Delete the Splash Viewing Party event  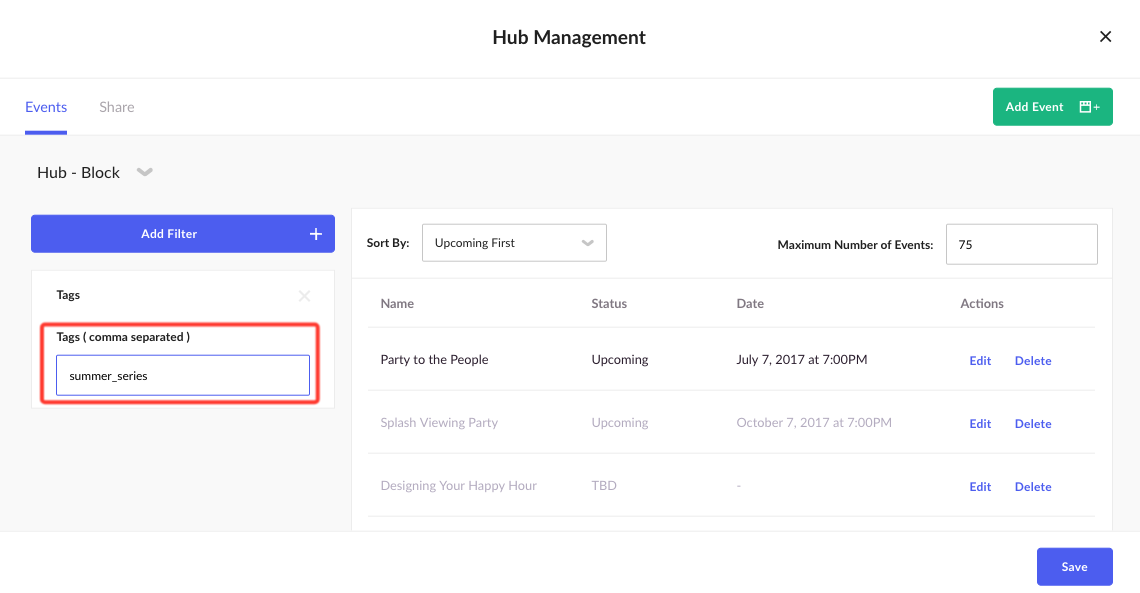click(x=1033, y=424)
